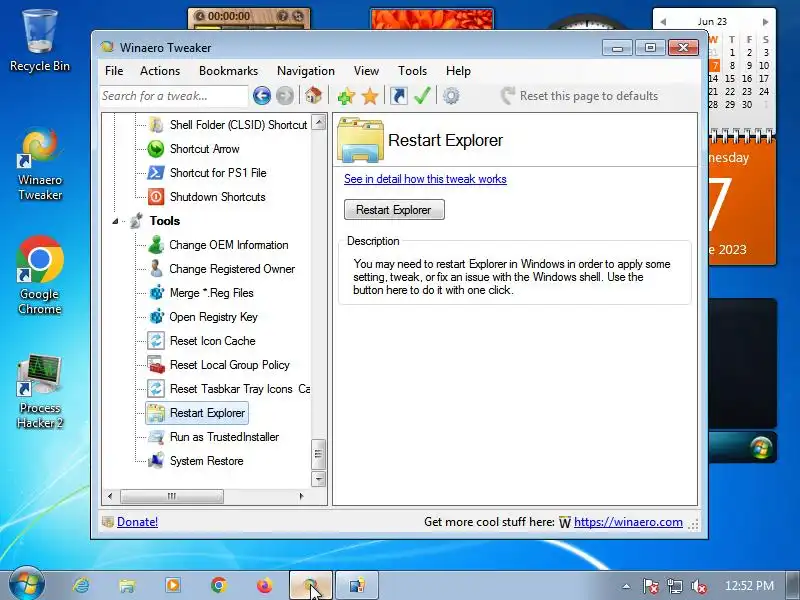Select Shortcut for PS1 File entry
The height and width of the screenshot is (600, 800).
click(218, 173)
